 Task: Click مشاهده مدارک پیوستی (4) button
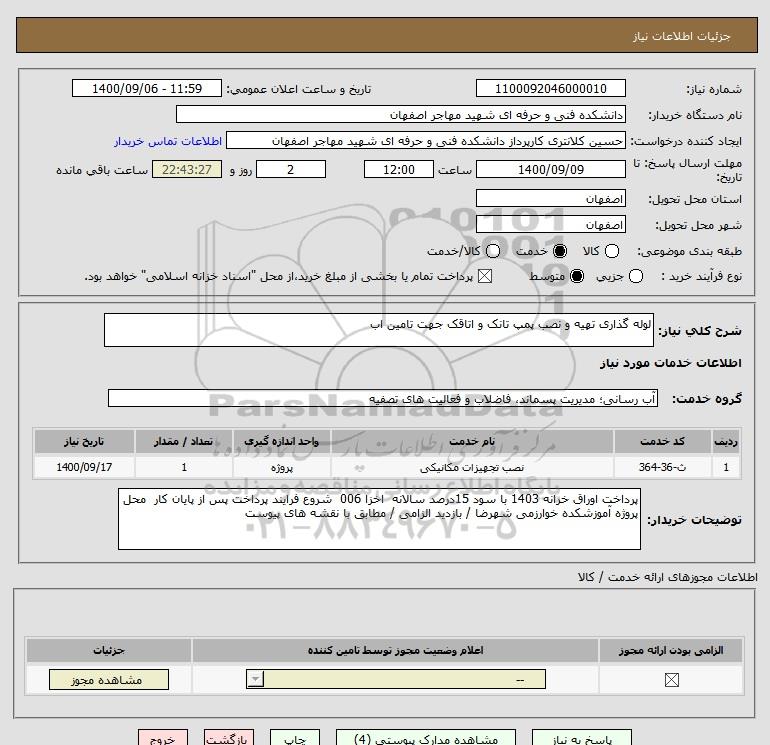(x=426, y=738)
